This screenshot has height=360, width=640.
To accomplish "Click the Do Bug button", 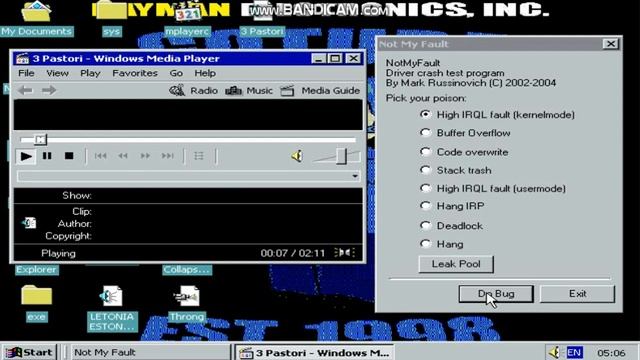I will tap(496, 294).
